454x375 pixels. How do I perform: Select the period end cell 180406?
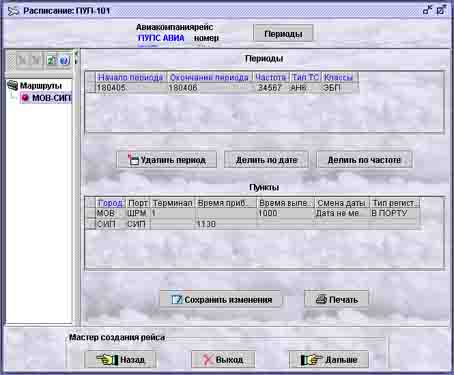[x=209, y=88]
